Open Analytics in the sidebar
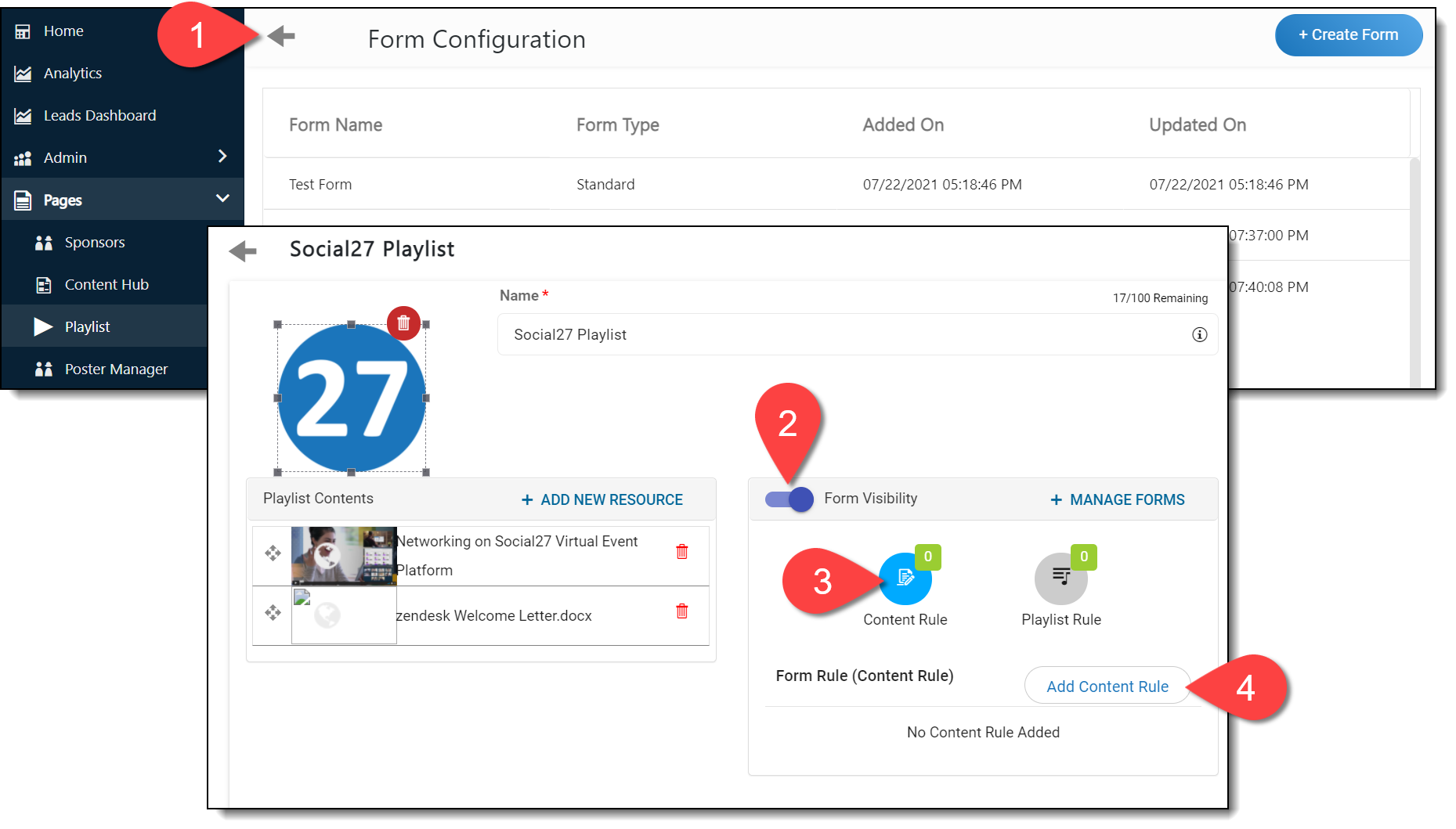This screenshot has height=829, width=1456. tap(73, 74)
